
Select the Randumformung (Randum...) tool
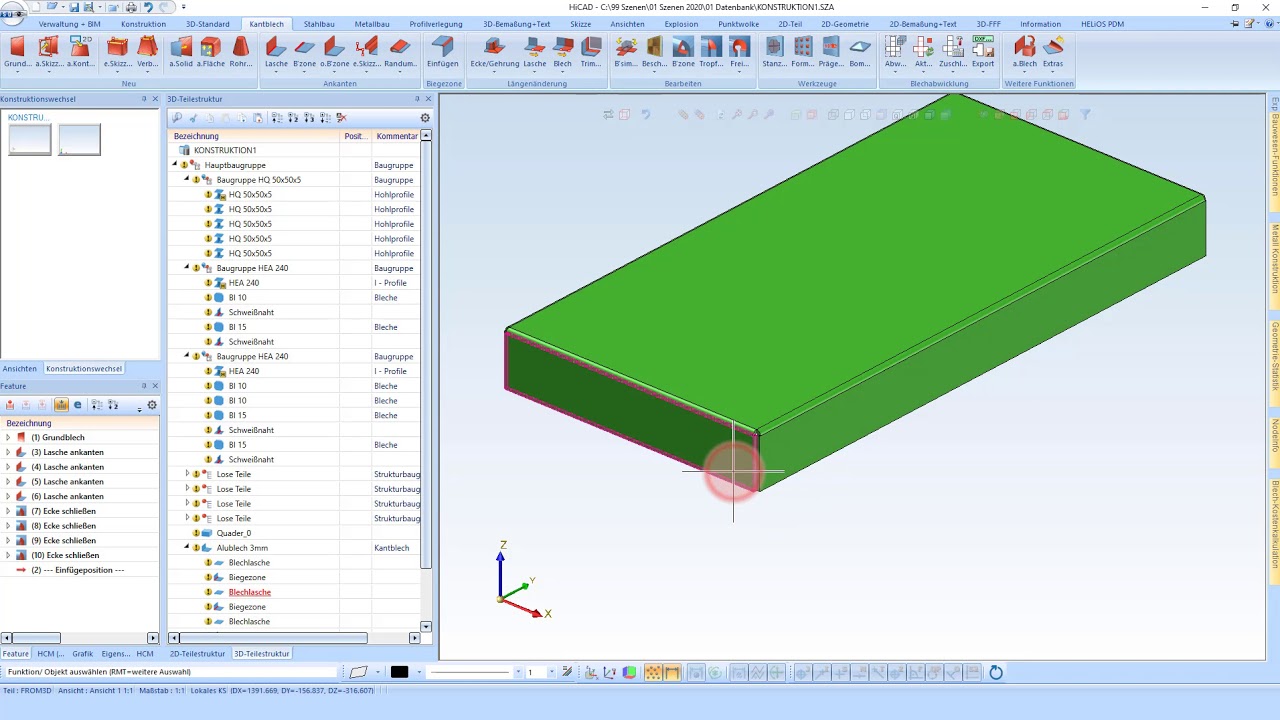(x=400, y=52)
